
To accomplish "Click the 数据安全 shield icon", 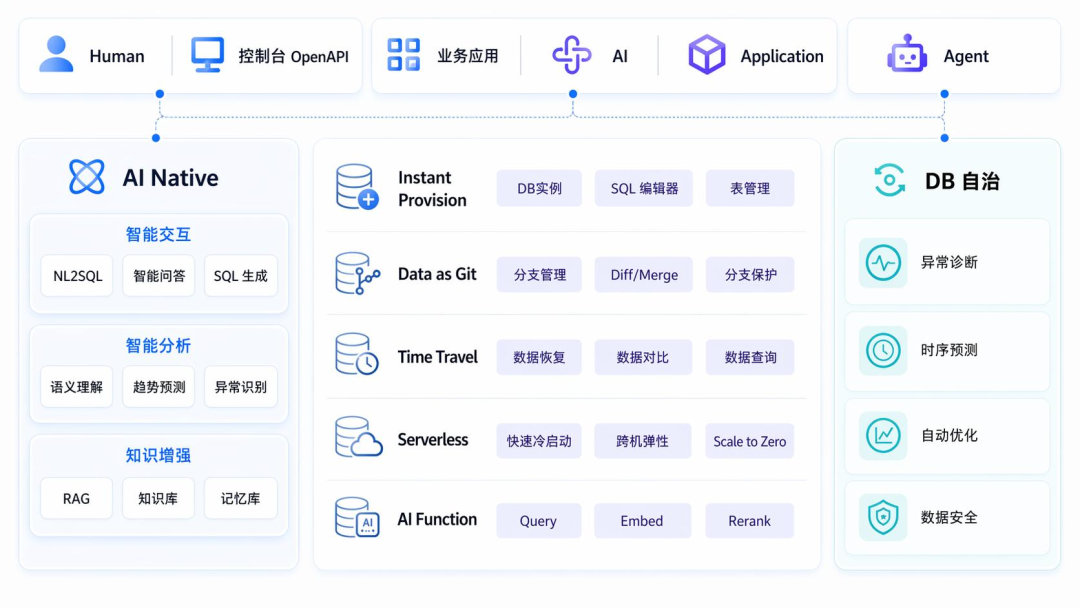I will coord(883,517).
